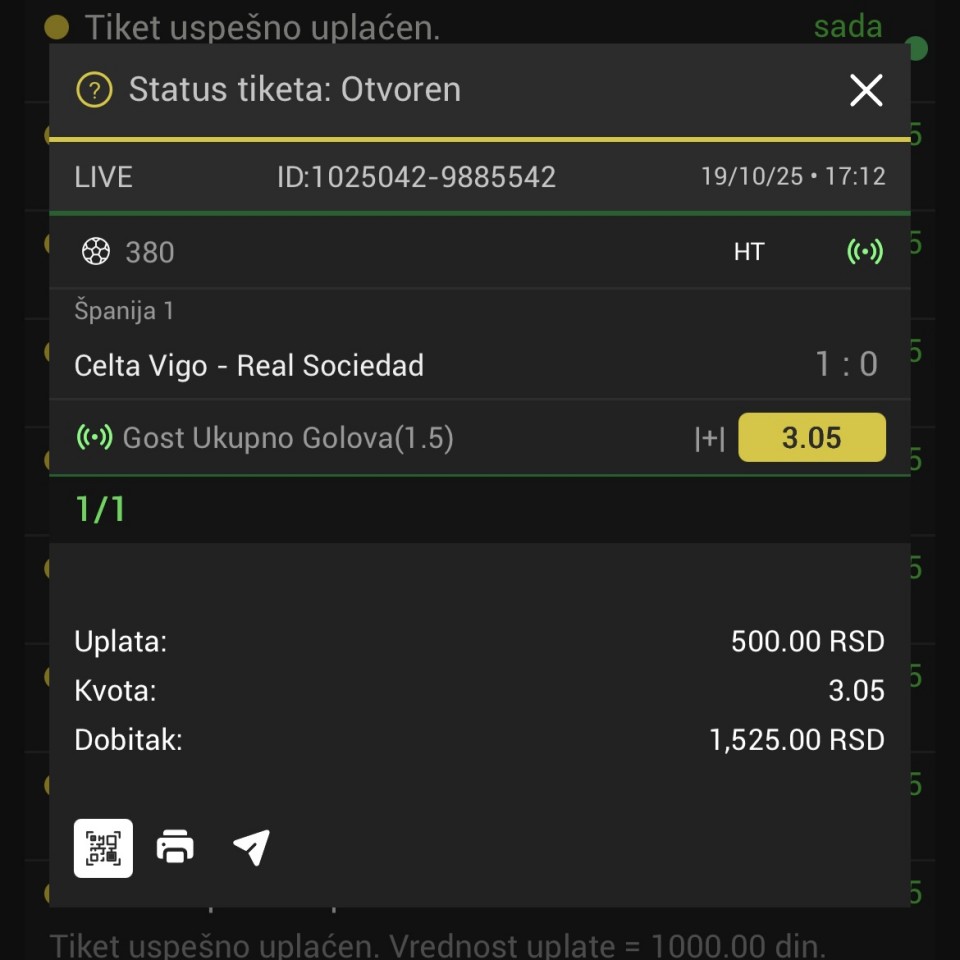The height and width of the screenshot is (960, 960).
Task: Click the green live signal icon beside HT
Action: click(x=865, y=252)
